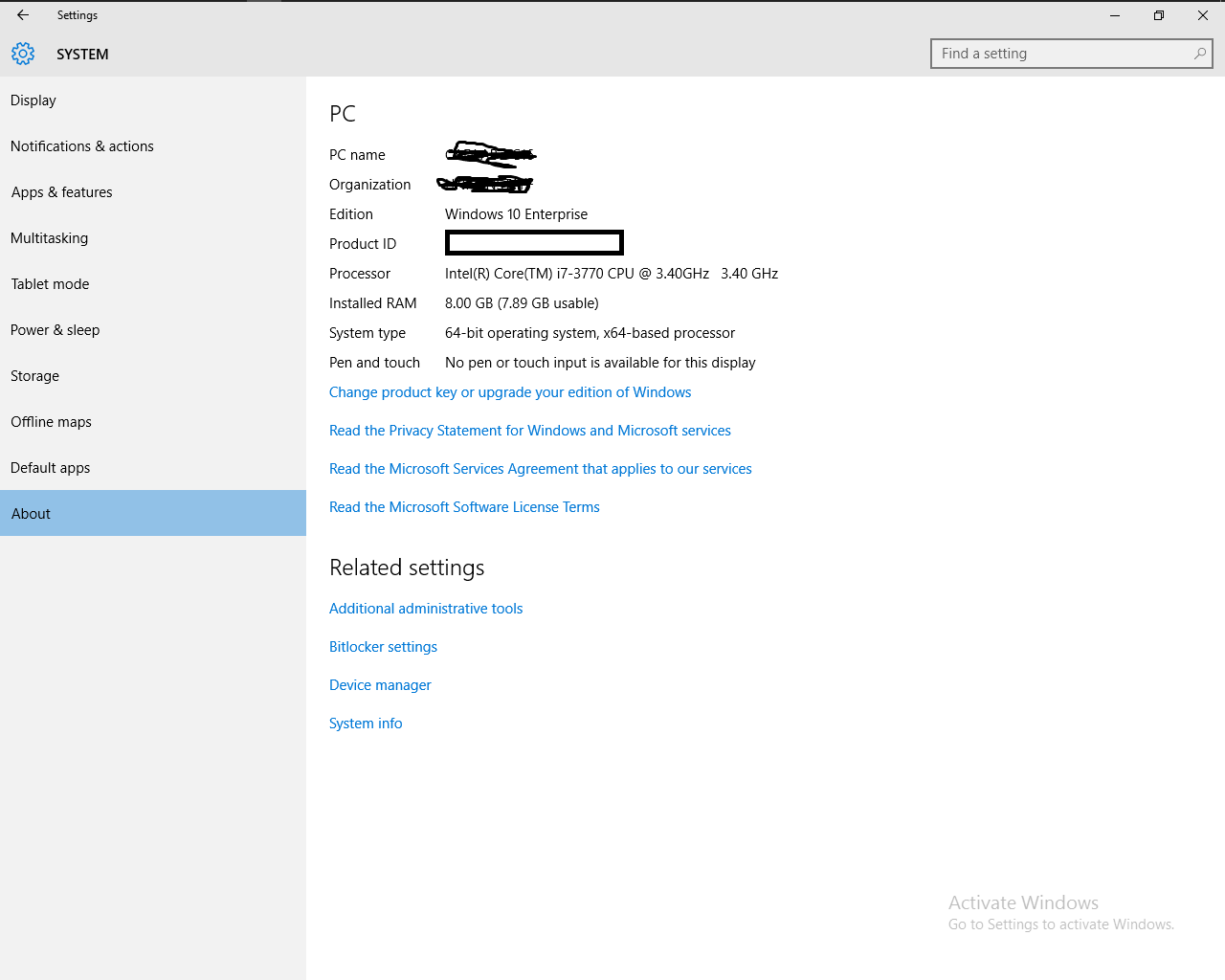Screen dimensions: 1225x980
Task: Open Notifications & actions settings
Action: point(81,145)
